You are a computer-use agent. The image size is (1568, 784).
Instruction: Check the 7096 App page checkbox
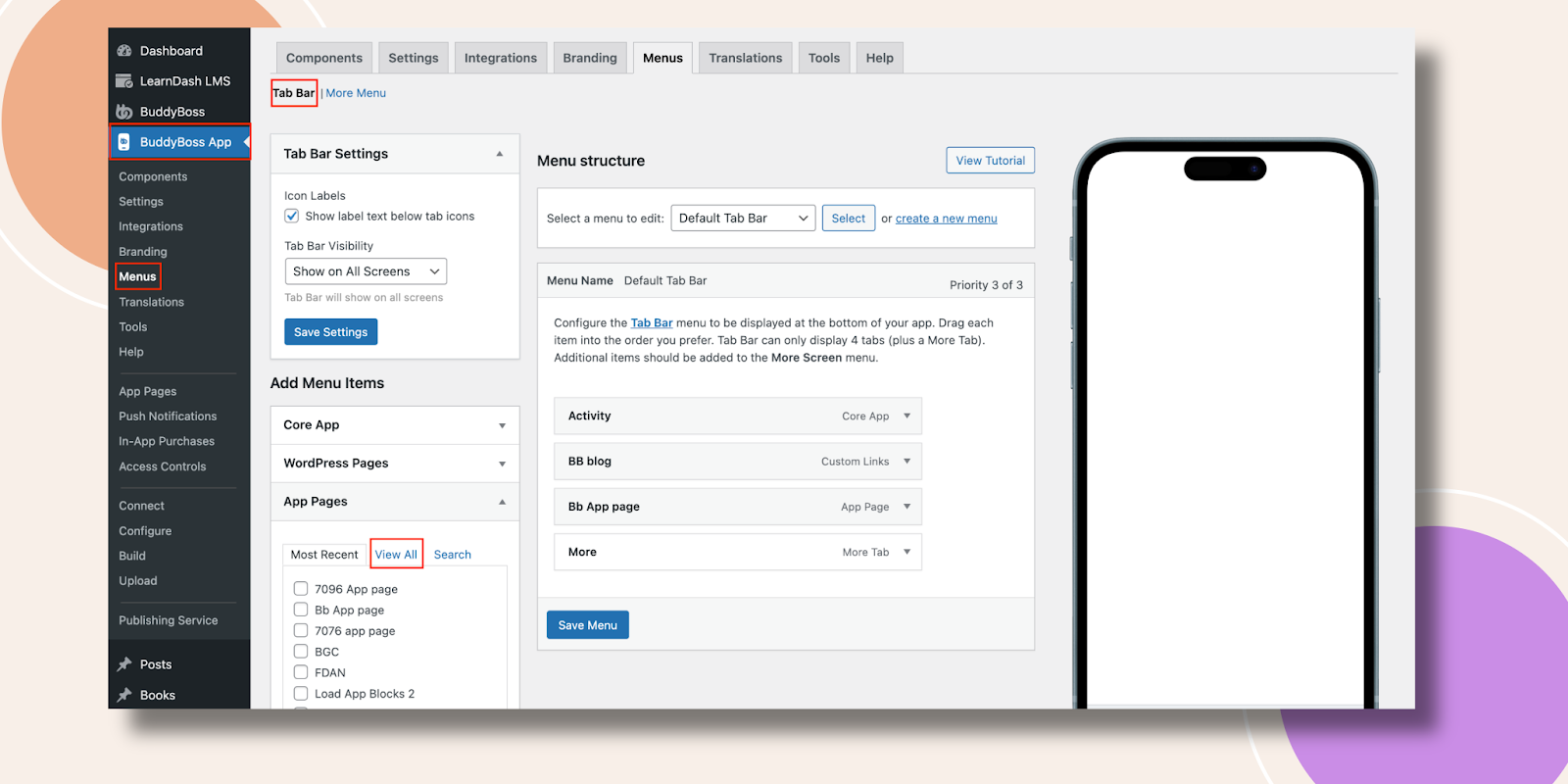pyautogui.click(x=301, y=589)
